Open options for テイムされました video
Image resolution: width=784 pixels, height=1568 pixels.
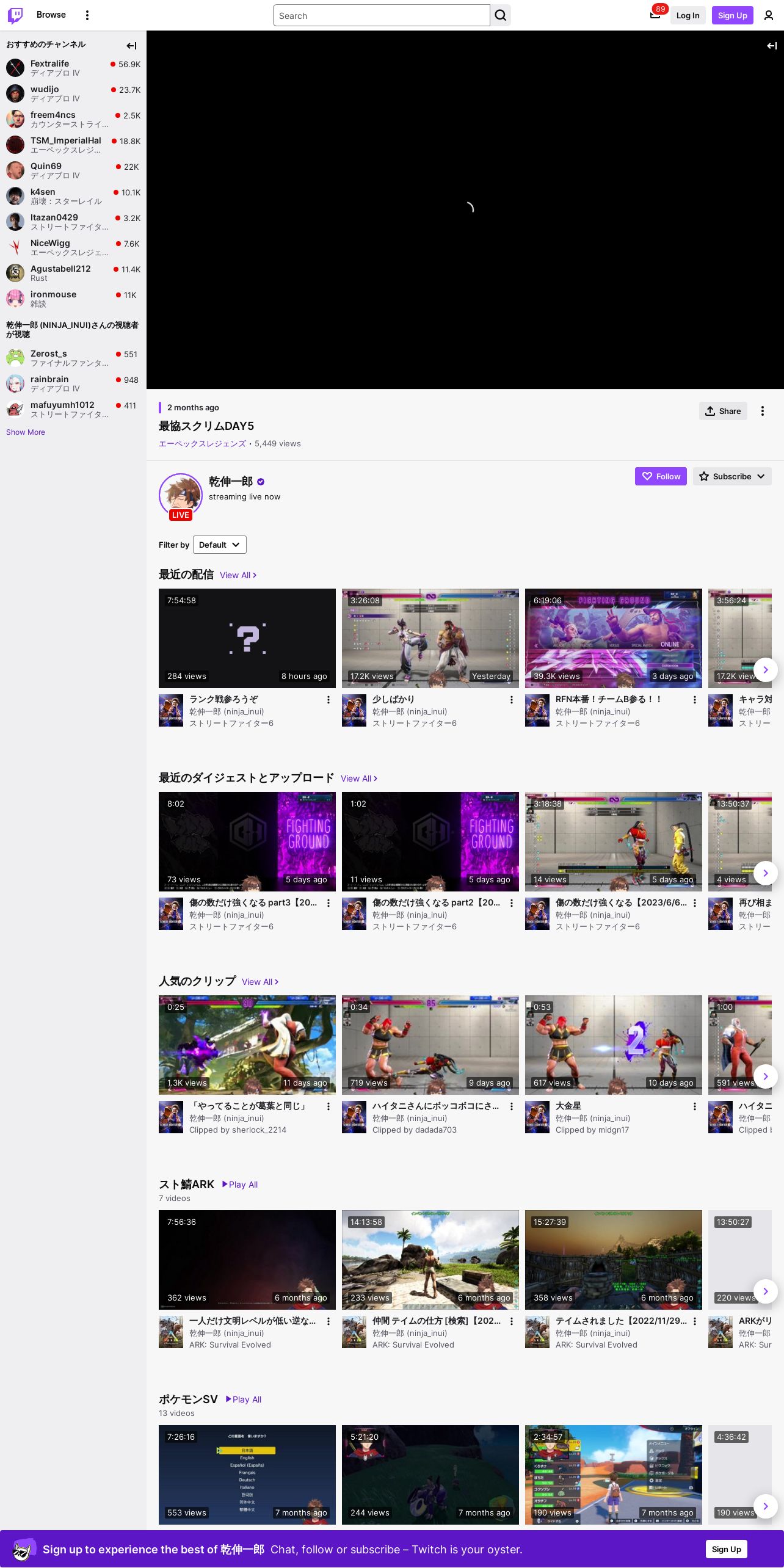point(695,1321)
